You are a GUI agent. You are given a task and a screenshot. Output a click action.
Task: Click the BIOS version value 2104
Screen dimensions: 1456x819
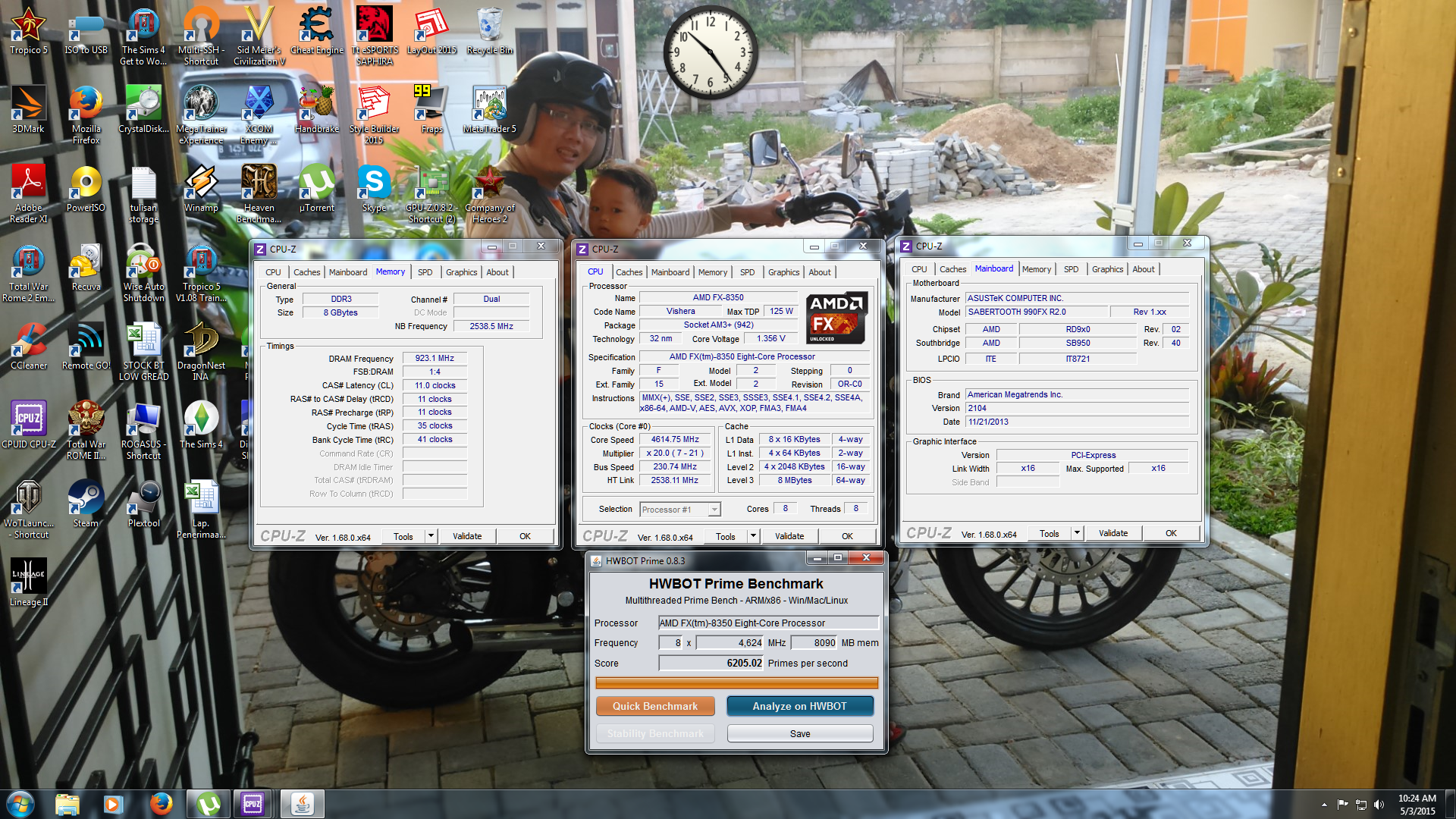1077,408
